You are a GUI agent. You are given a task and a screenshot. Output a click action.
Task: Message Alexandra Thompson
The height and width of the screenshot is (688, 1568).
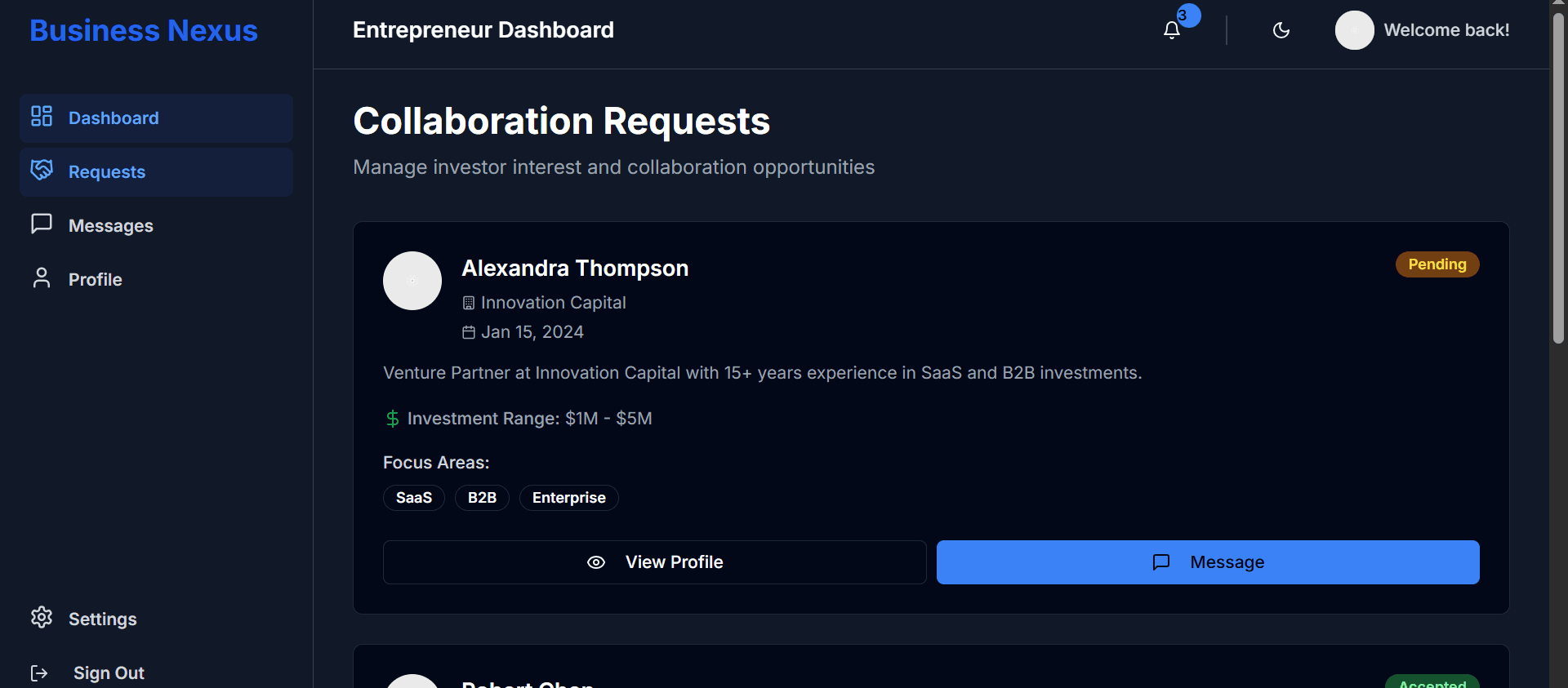1207,562
